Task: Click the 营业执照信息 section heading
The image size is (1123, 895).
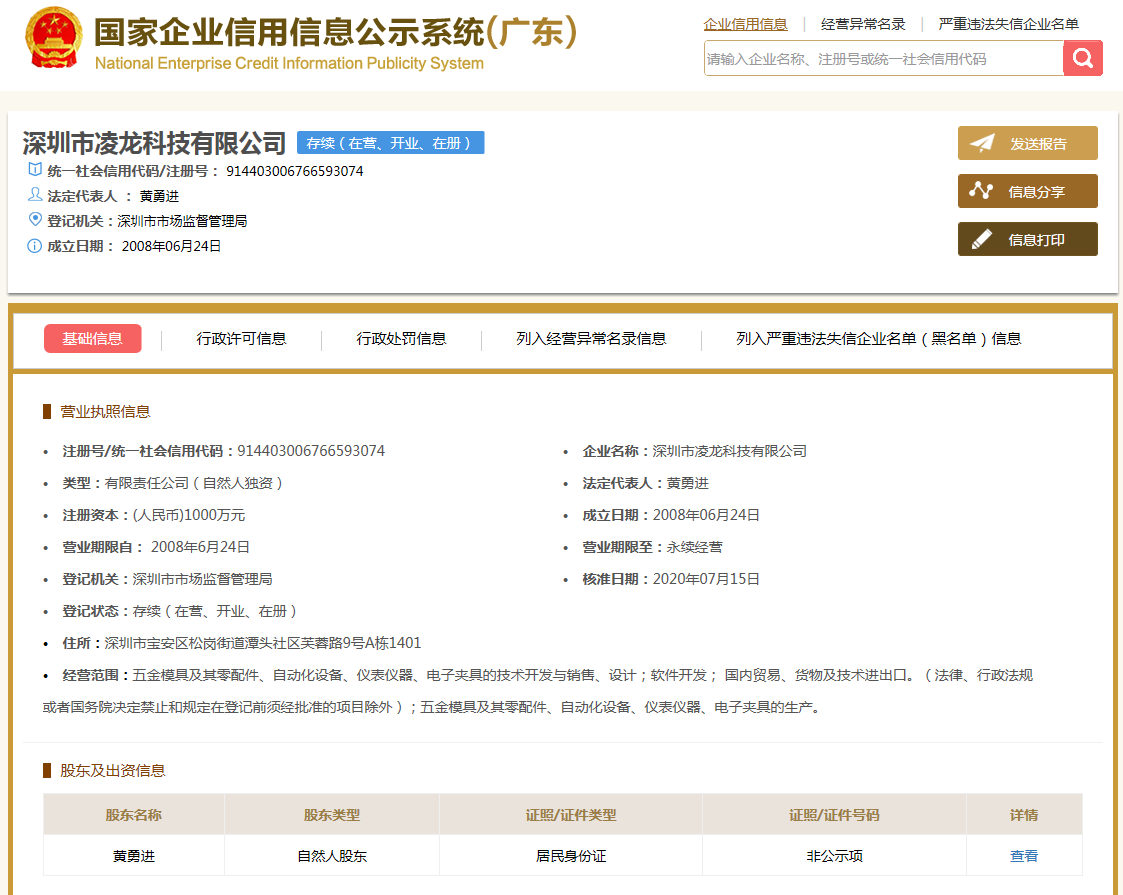Action: coord(105,412)
